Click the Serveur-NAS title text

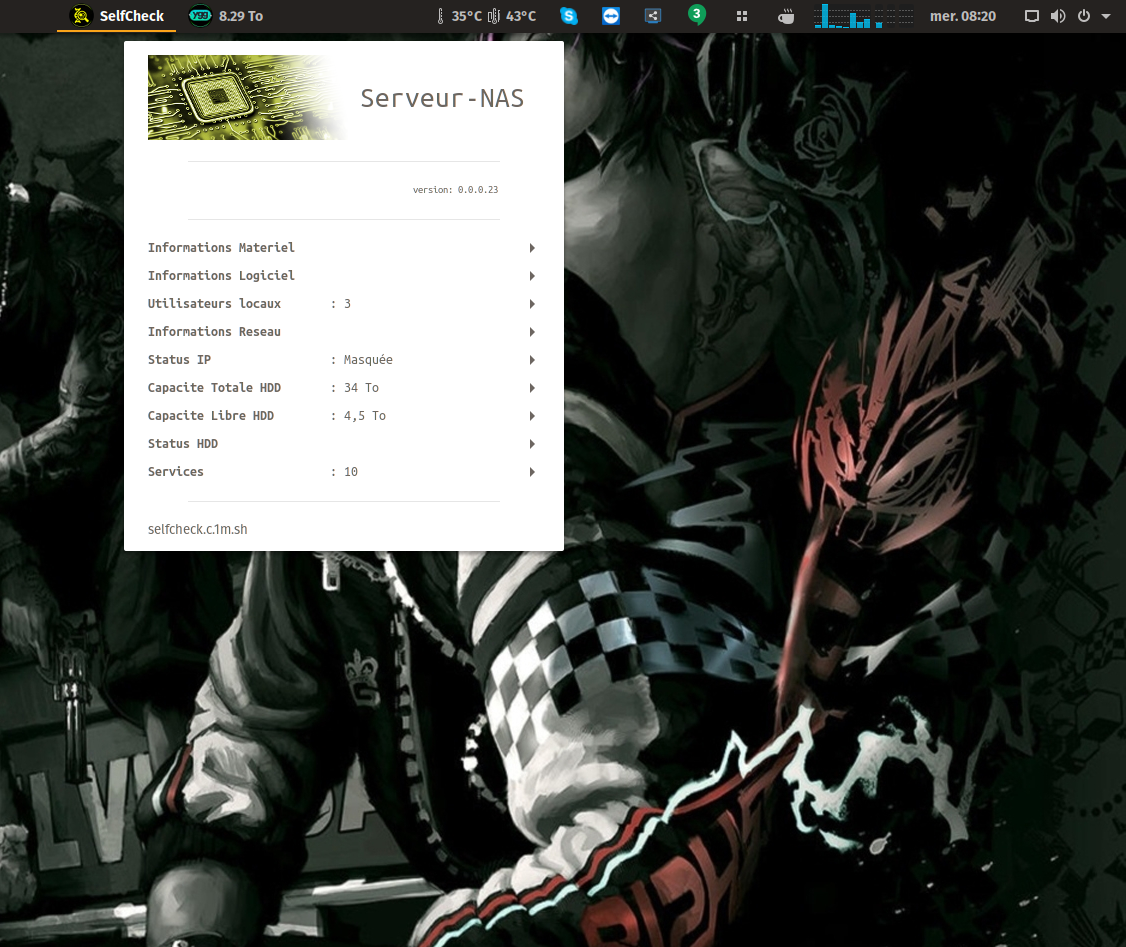pos(442,98)
